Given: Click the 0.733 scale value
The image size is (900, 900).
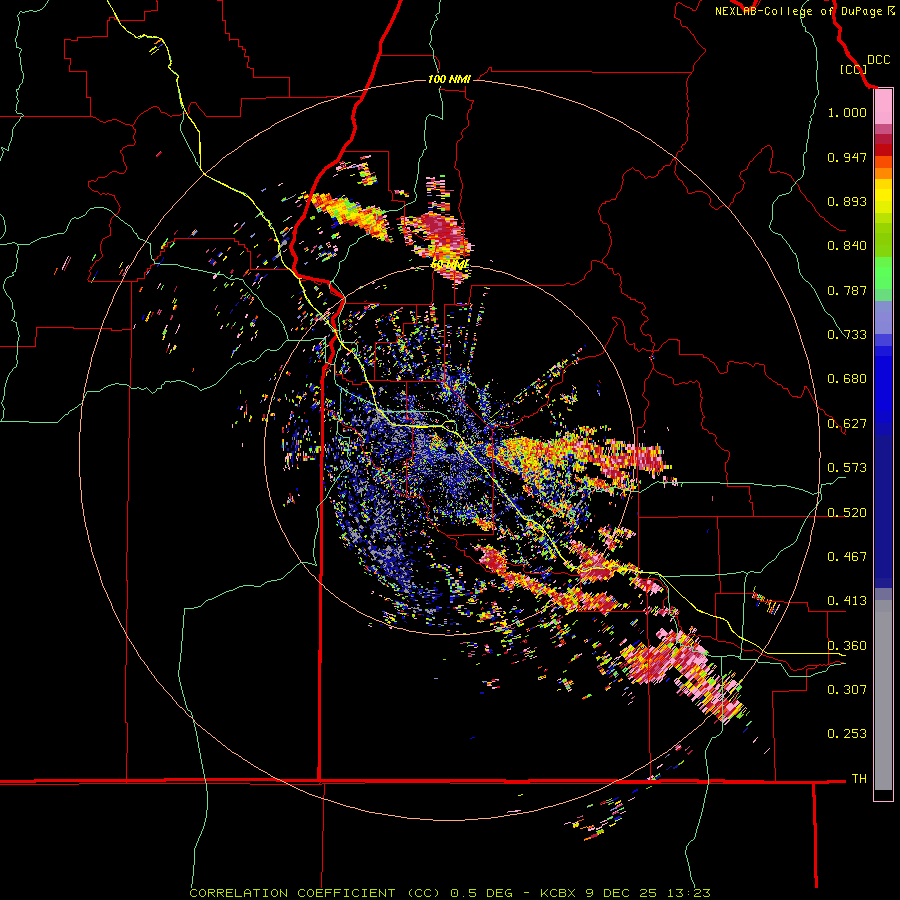Looking at the screenshot, I should (x=847, y=335).
